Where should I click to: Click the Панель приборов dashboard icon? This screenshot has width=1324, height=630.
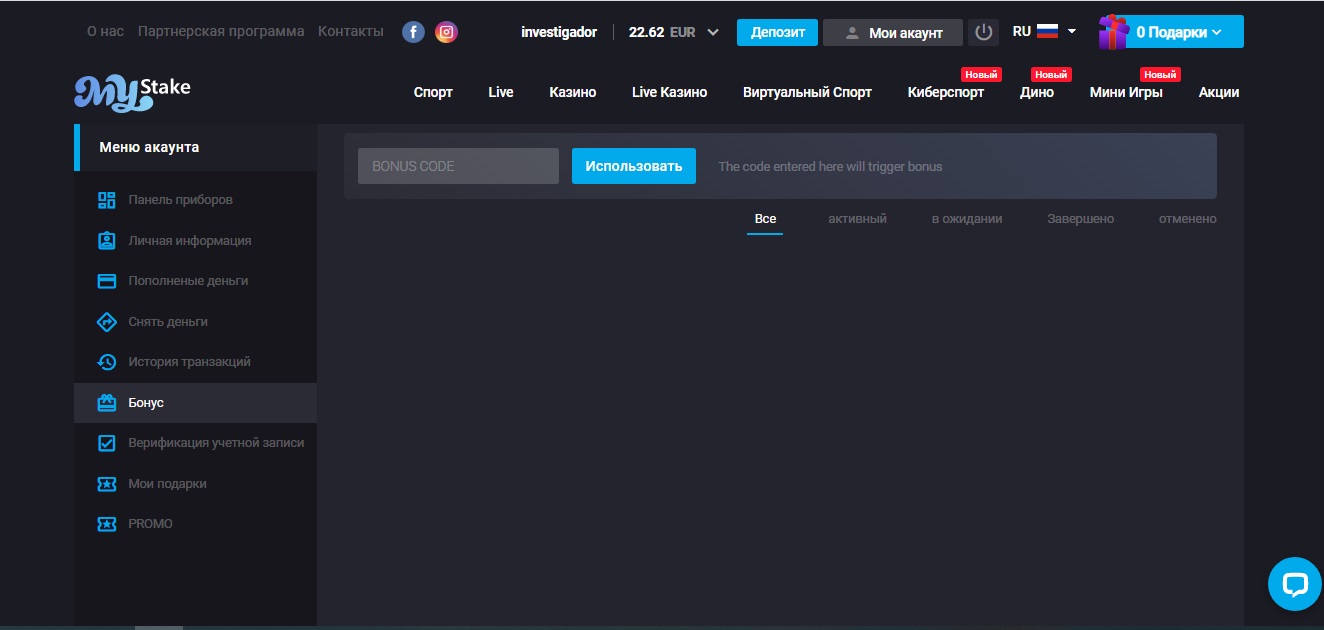(x=107, y=200)
